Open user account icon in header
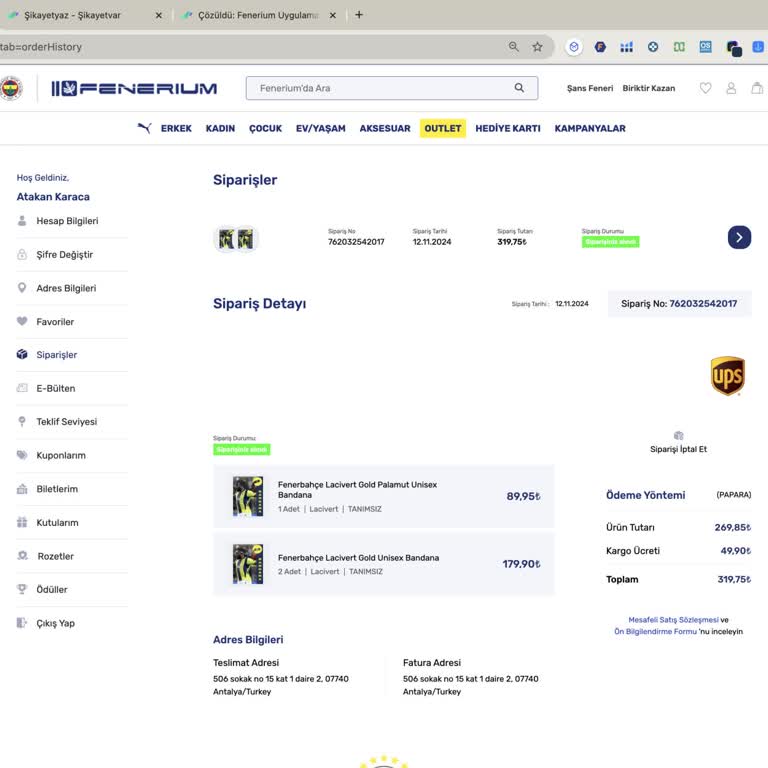This screenshot has height=768, width=768. pos(731,88)
